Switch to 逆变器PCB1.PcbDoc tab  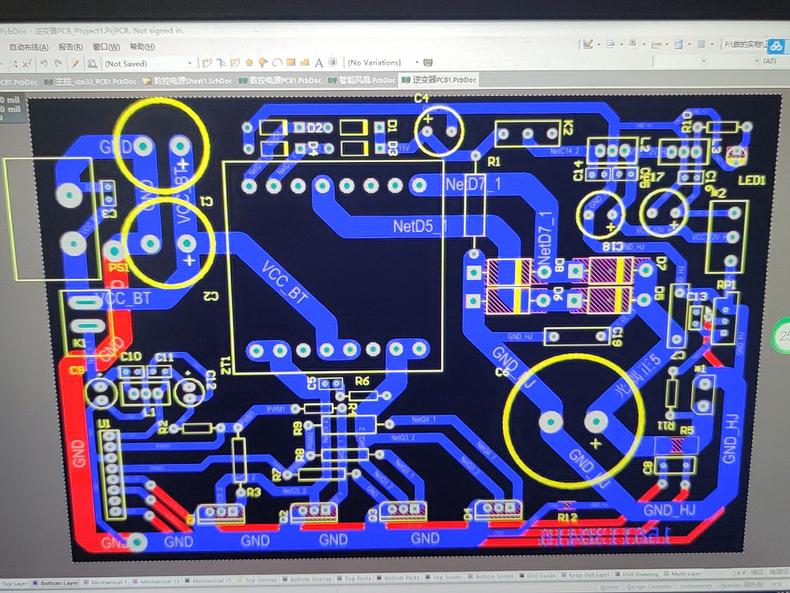pos(438,80)
